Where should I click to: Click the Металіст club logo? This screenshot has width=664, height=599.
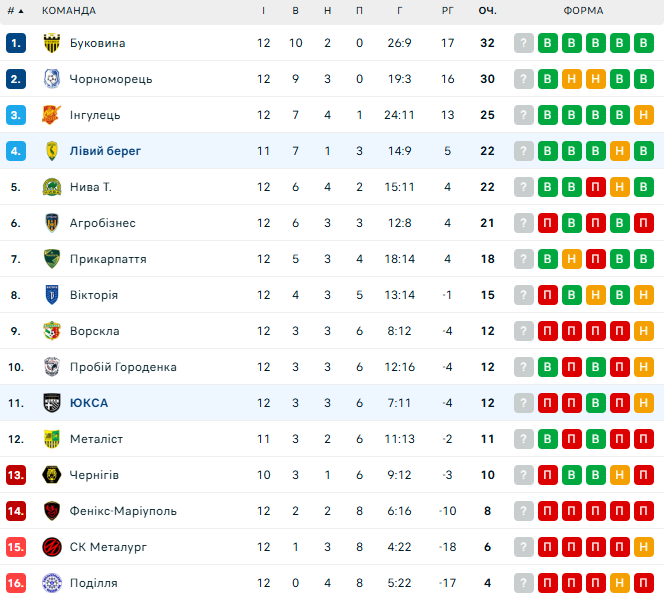pos(52,439)
